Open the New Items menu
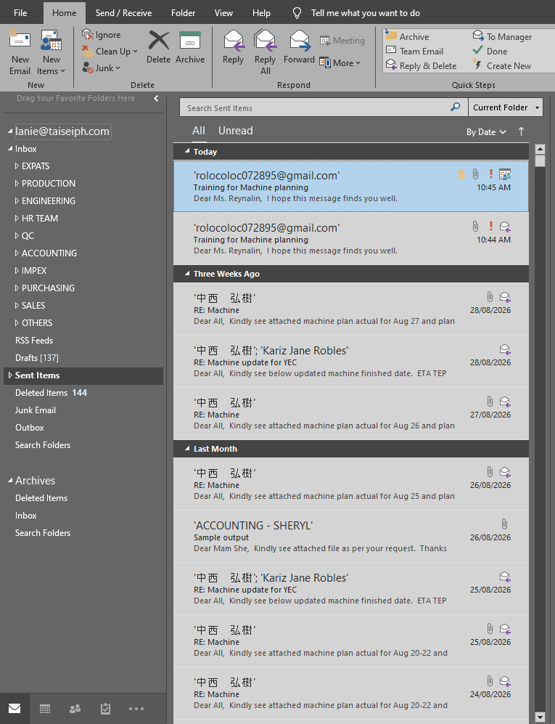The width and height of the screenshot is (555, 724). coord(51,52)
